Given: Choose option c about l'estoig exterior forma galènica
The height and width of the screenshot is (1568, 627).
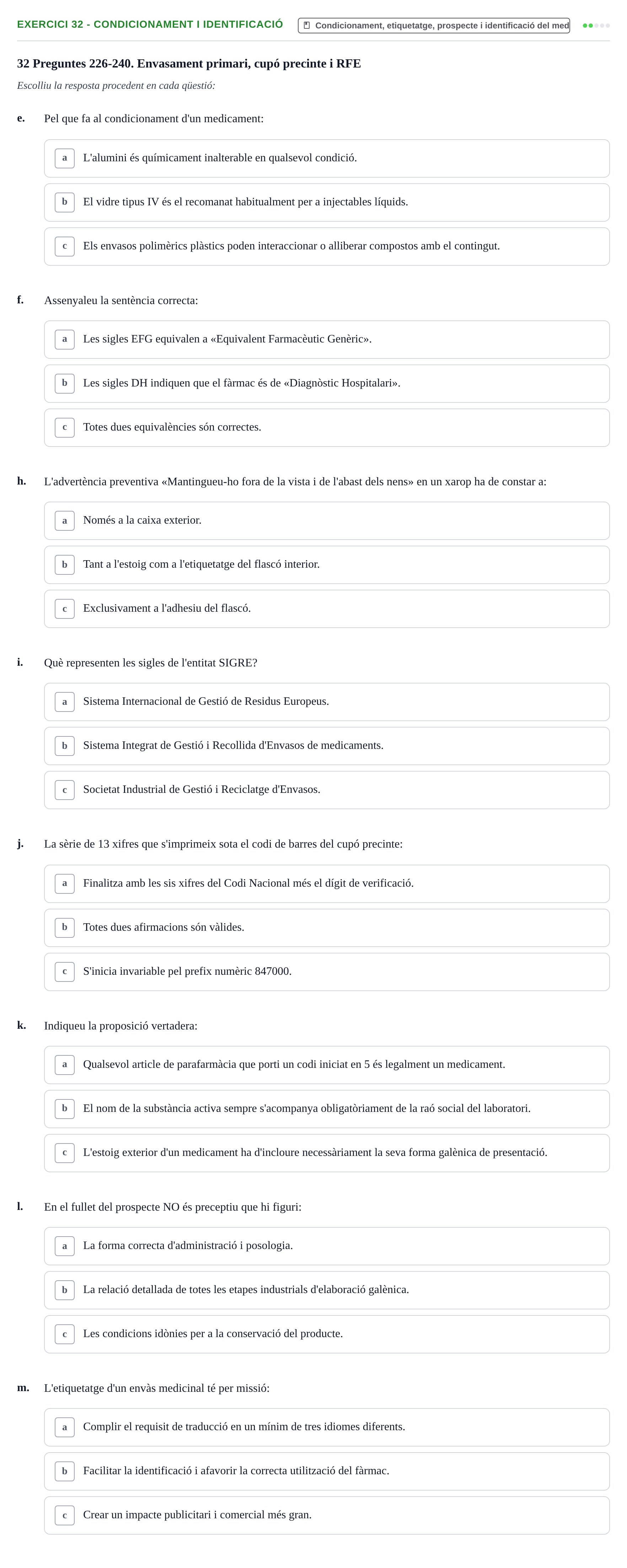Looking at the screenshot, I should [x=327, y=1153].
